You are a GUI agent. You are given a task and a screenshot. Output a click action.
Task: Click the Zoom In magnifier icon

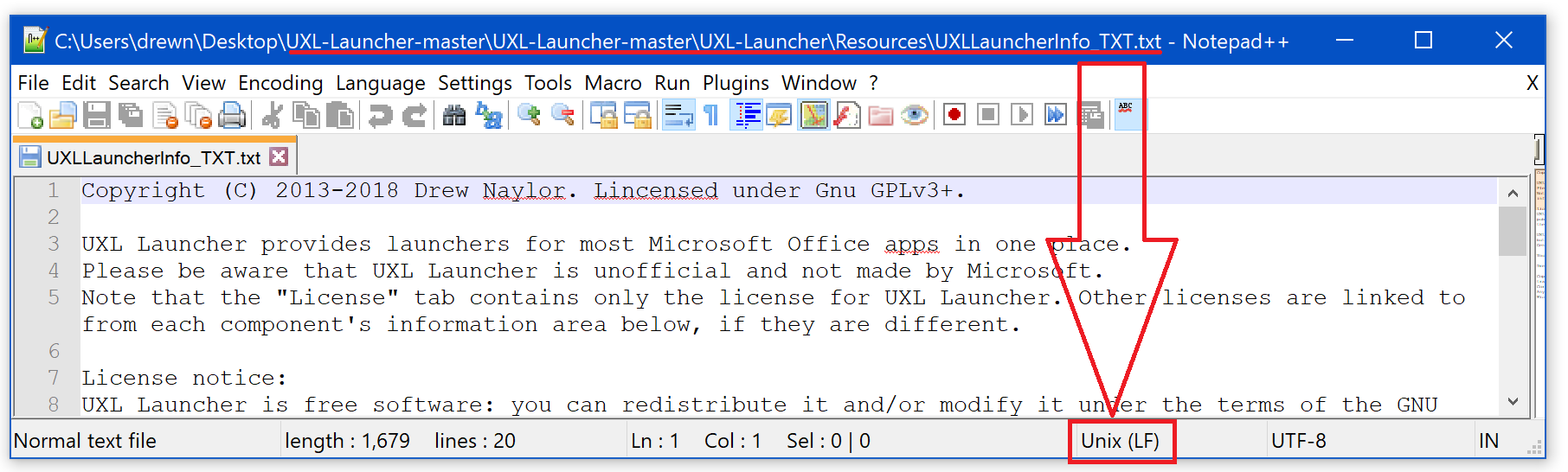(x=529, y=115)
